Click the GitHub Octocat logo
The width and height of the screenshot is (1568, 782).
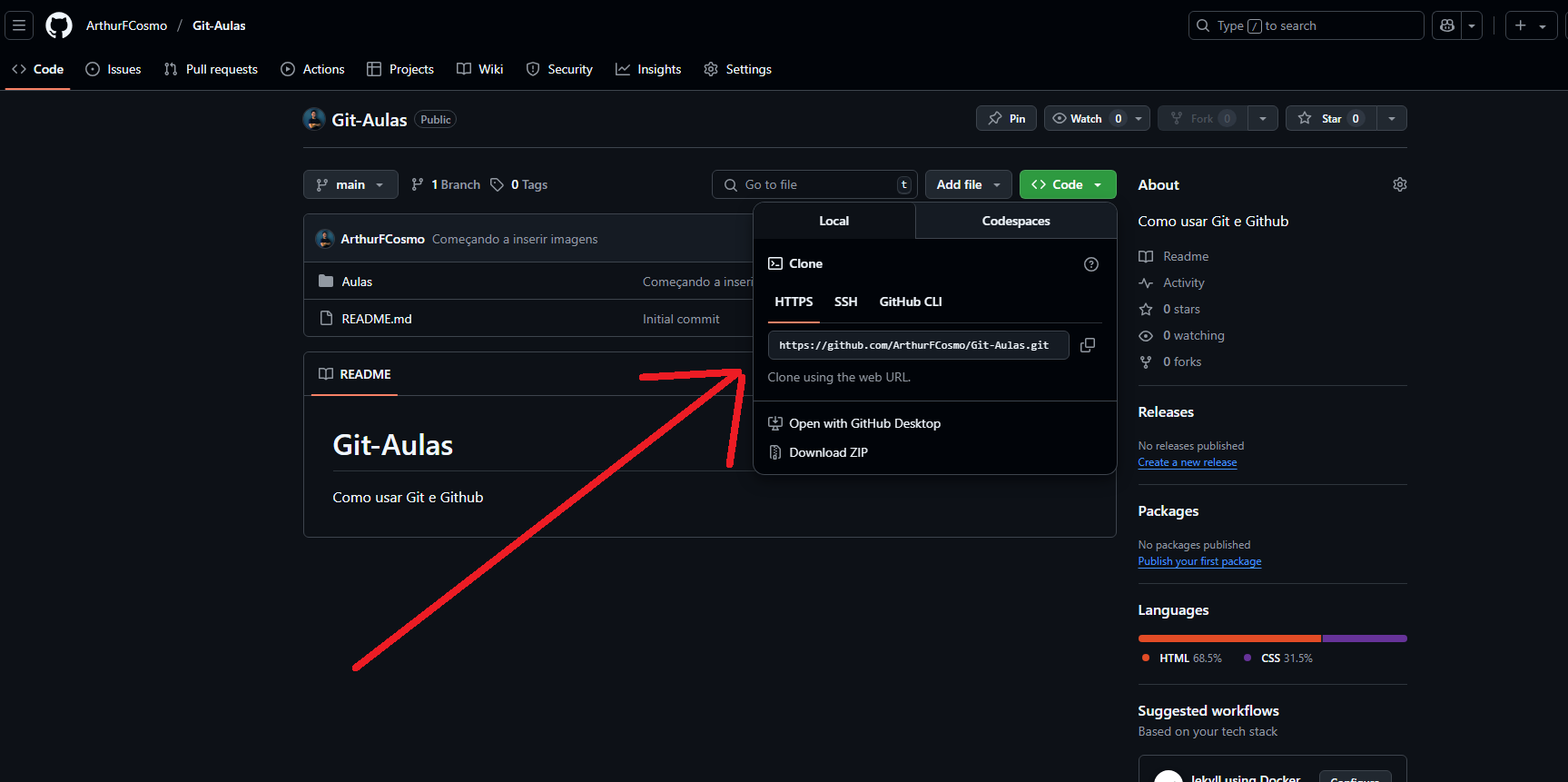click(x=59, y=25)
